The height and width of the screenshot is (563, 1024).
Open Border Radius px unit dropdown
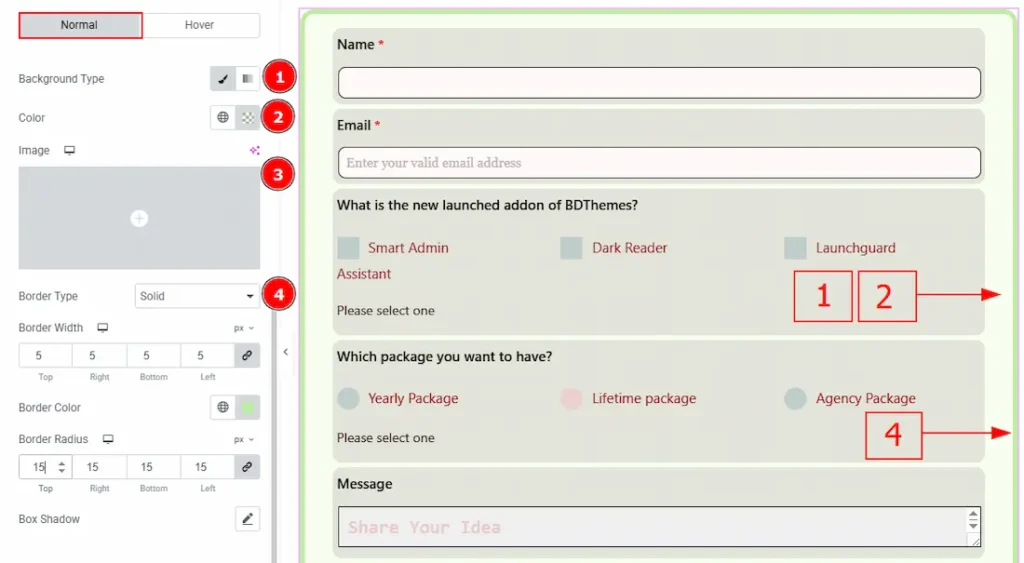pyautogui.click(x=244, y=439)
